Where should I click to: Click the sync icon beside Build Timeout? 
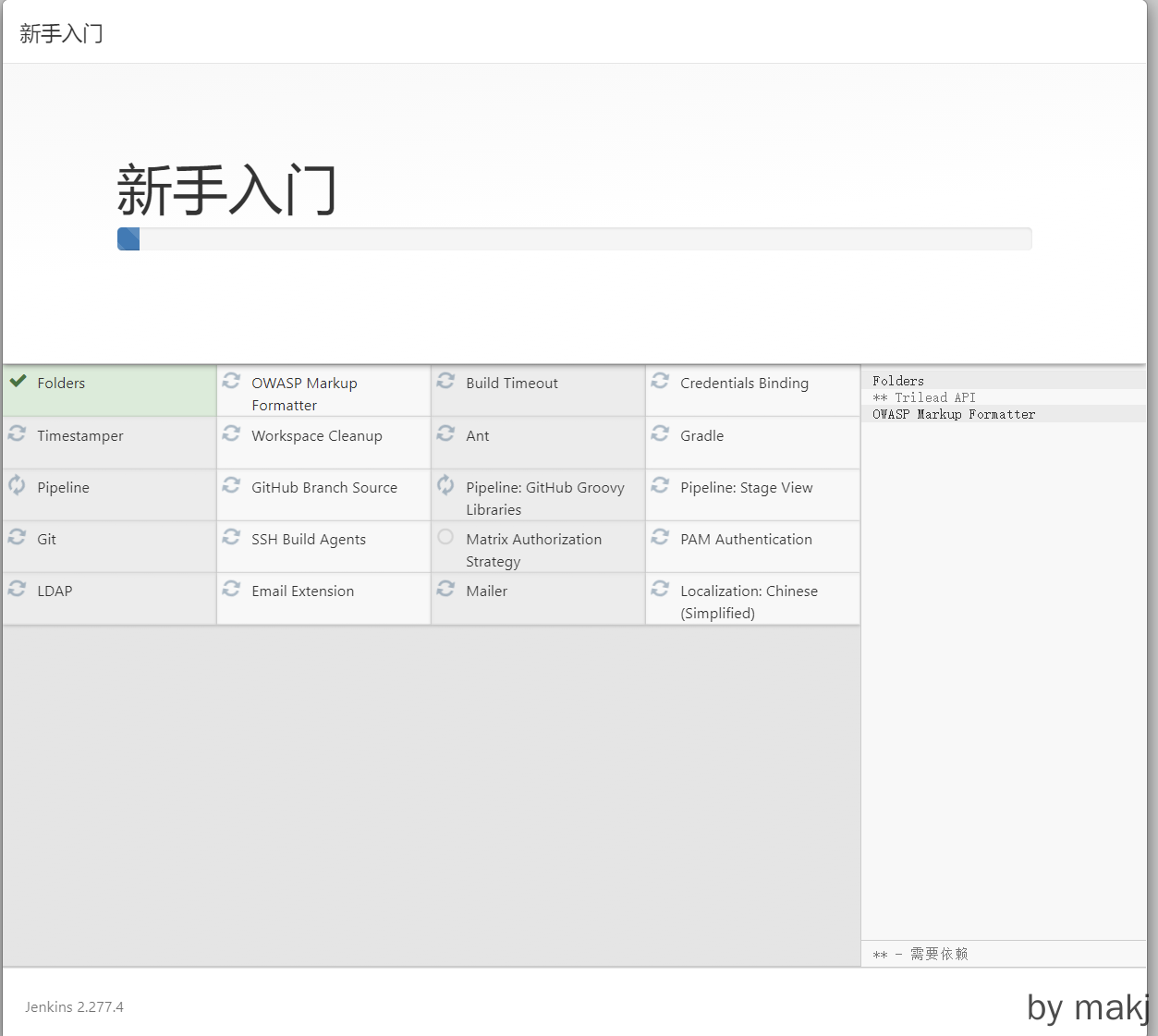coord(446,381)
